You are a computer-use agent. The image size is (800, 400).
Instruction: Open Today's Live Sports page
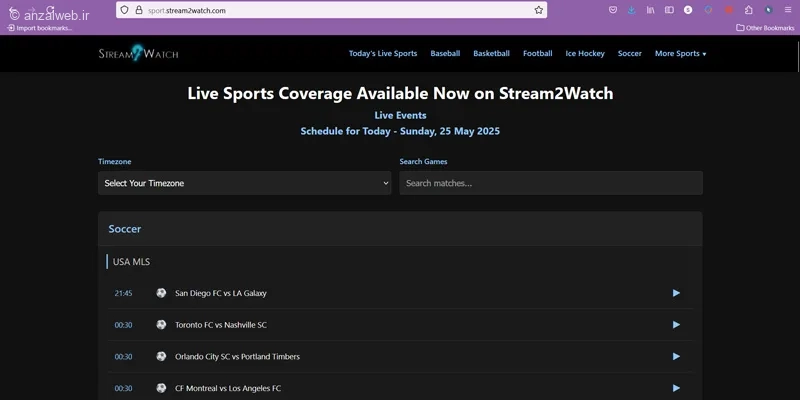tap(383, 54)
